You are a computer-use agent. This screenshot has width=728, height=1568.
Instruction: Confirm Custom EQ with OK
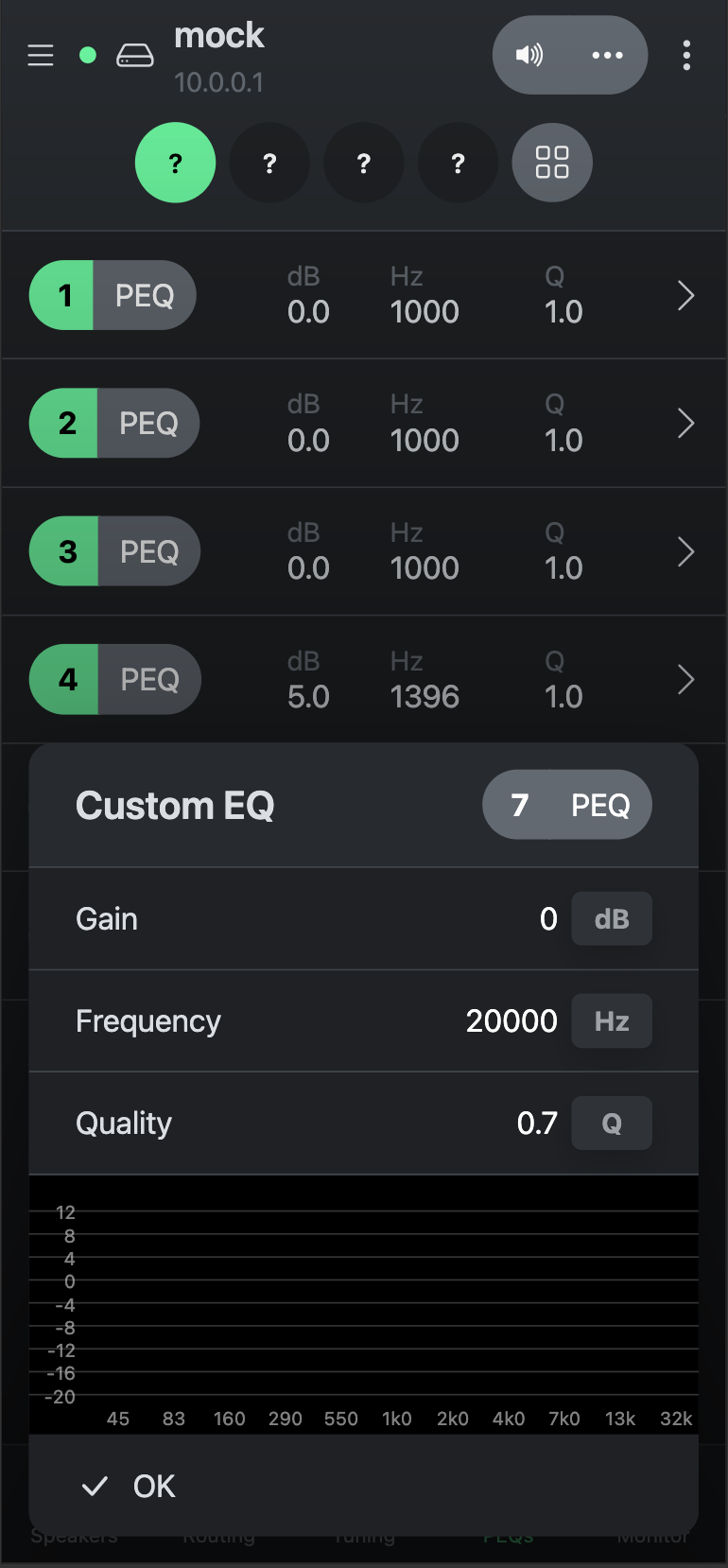point(130,1486)
